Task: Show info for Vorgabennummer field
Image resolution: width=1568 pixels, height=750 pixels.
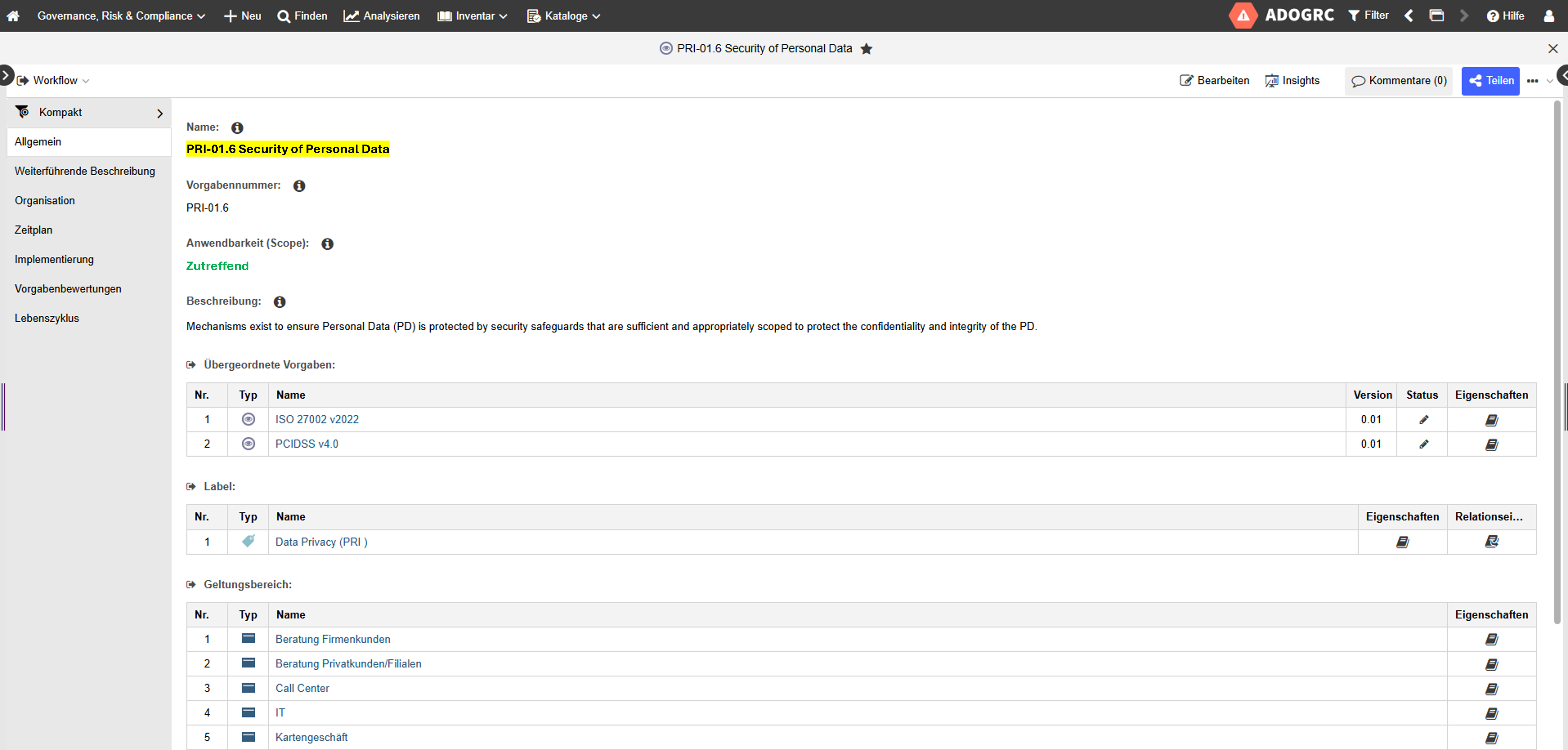Action: click(x=299, y=186)
